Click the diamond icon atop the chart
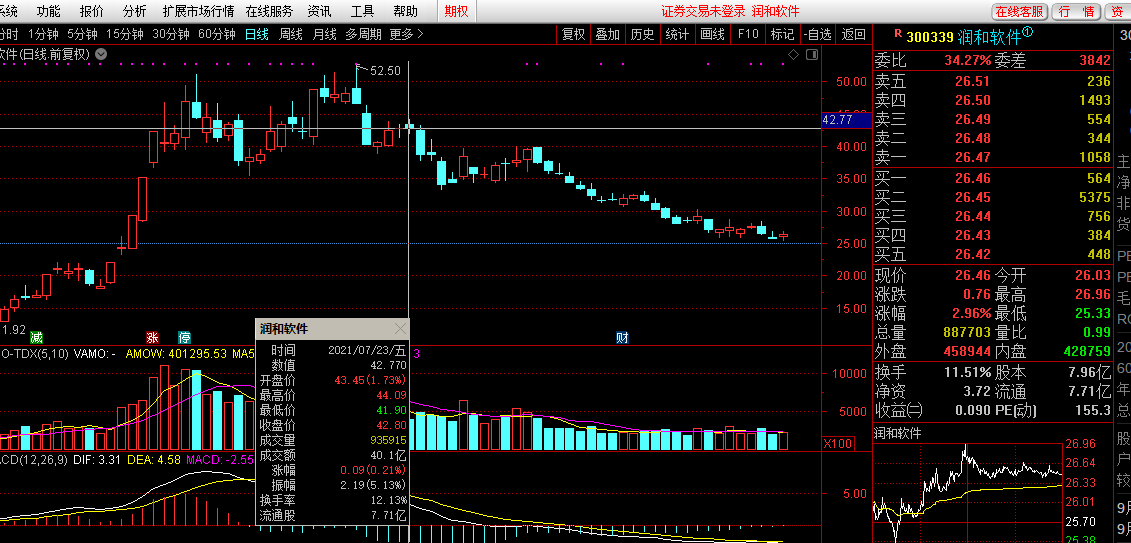The height and width of the screenshot is (543, 1131). point(793,54)
